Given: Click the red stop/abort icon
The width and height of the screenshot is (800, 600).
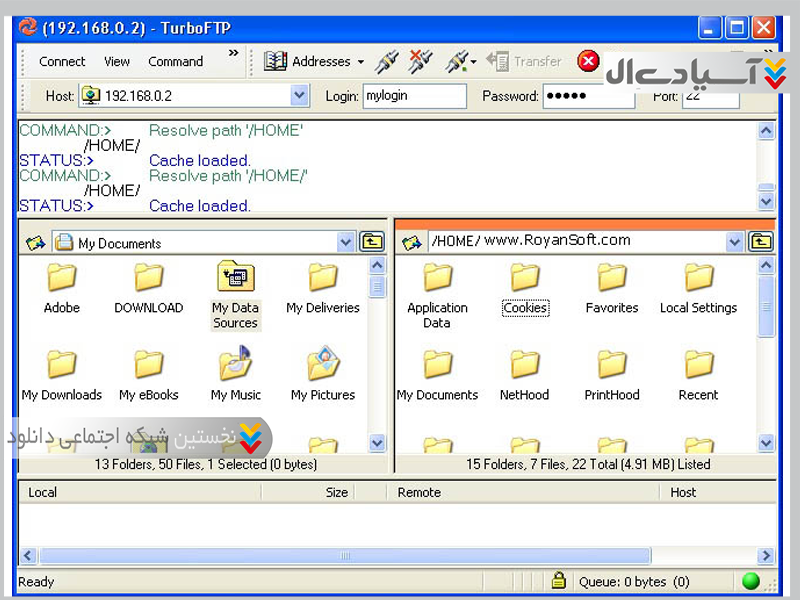Looking at the screenshot, I should click(x=589, y=61).
